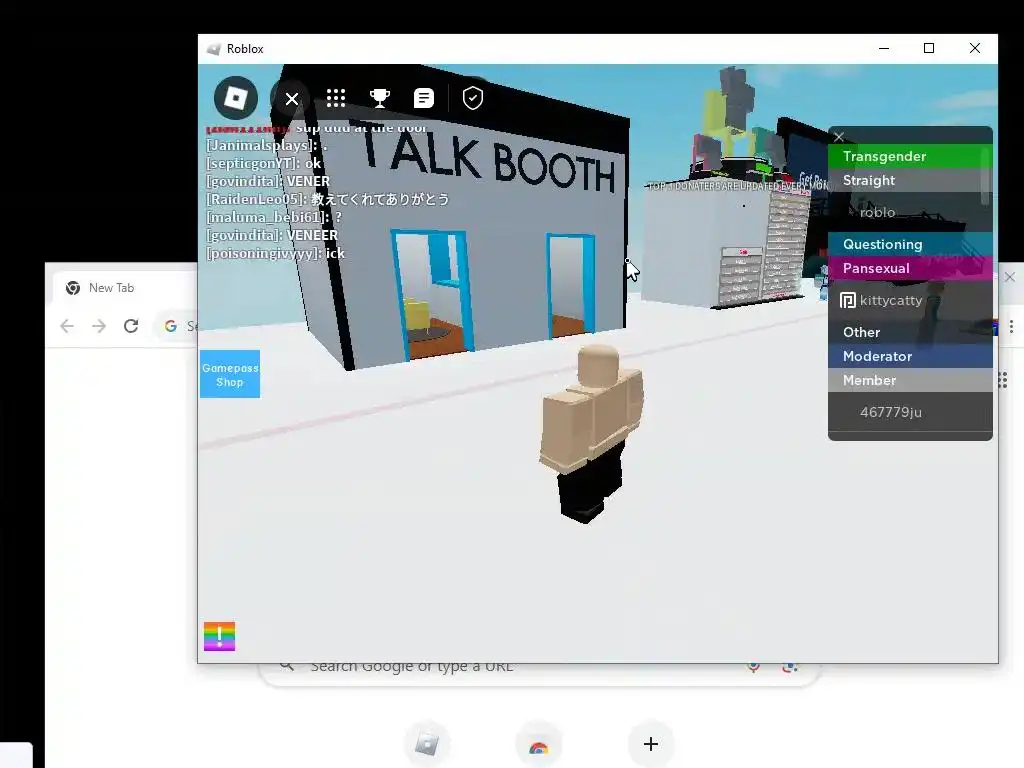Select the Transgender team in player list

coord(910,156)
